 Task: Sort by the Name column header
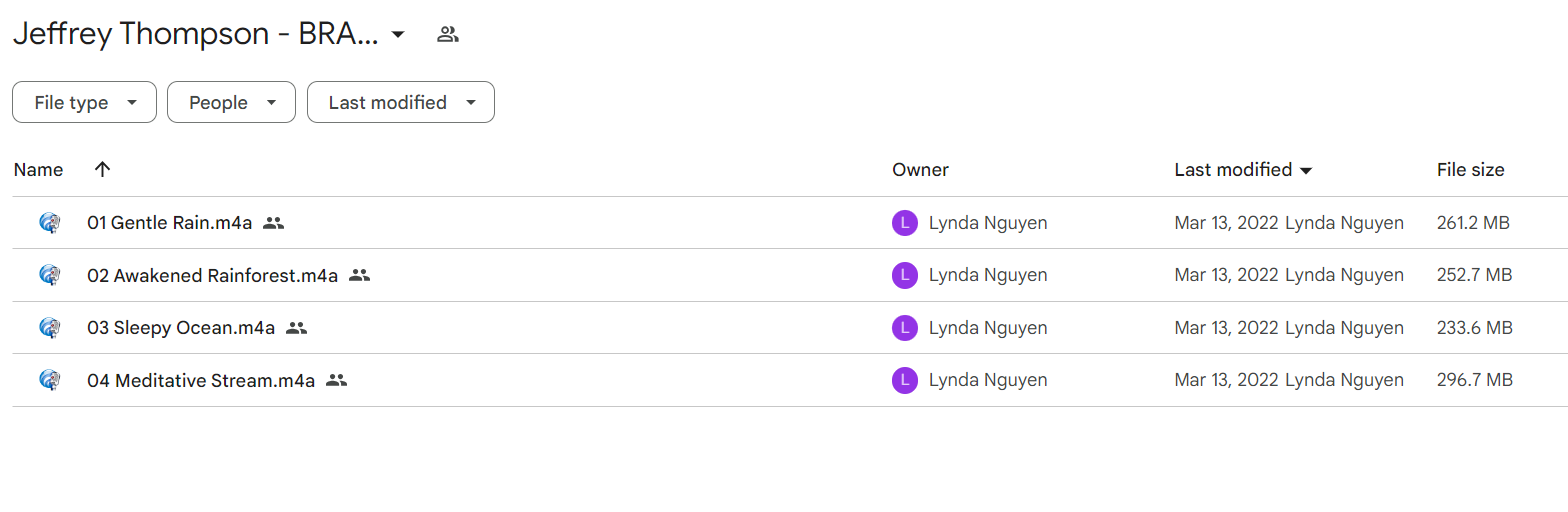38,170
